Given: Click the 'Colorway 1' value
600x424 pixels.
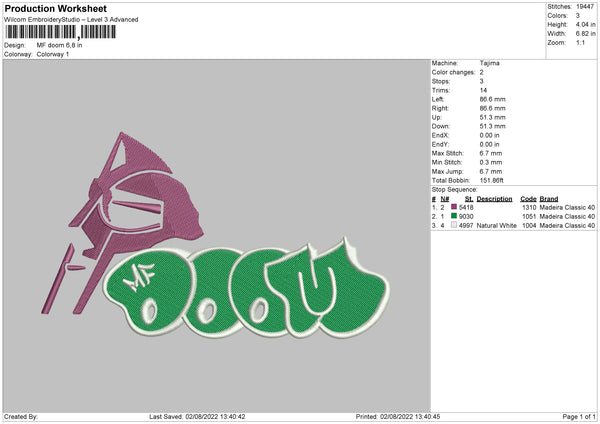Looking at the screenshot, I should click(x=53, y=54).
